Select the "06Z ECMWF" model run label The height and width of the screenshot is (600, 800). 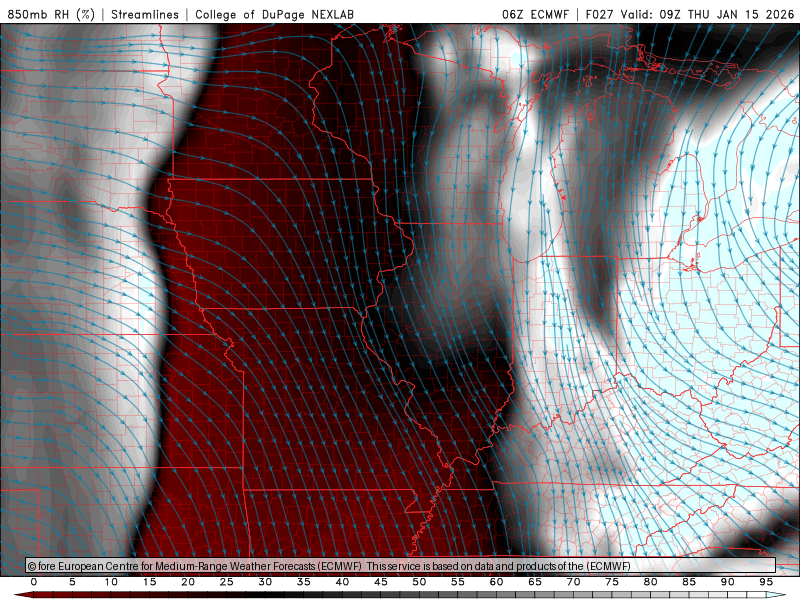tap(535, 14)
